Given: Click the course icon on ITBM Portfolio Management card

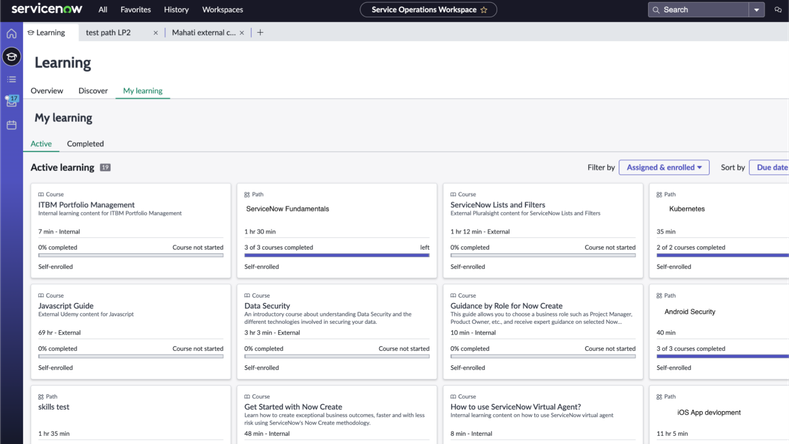Looking at the screenshot, I should (41, 194).
